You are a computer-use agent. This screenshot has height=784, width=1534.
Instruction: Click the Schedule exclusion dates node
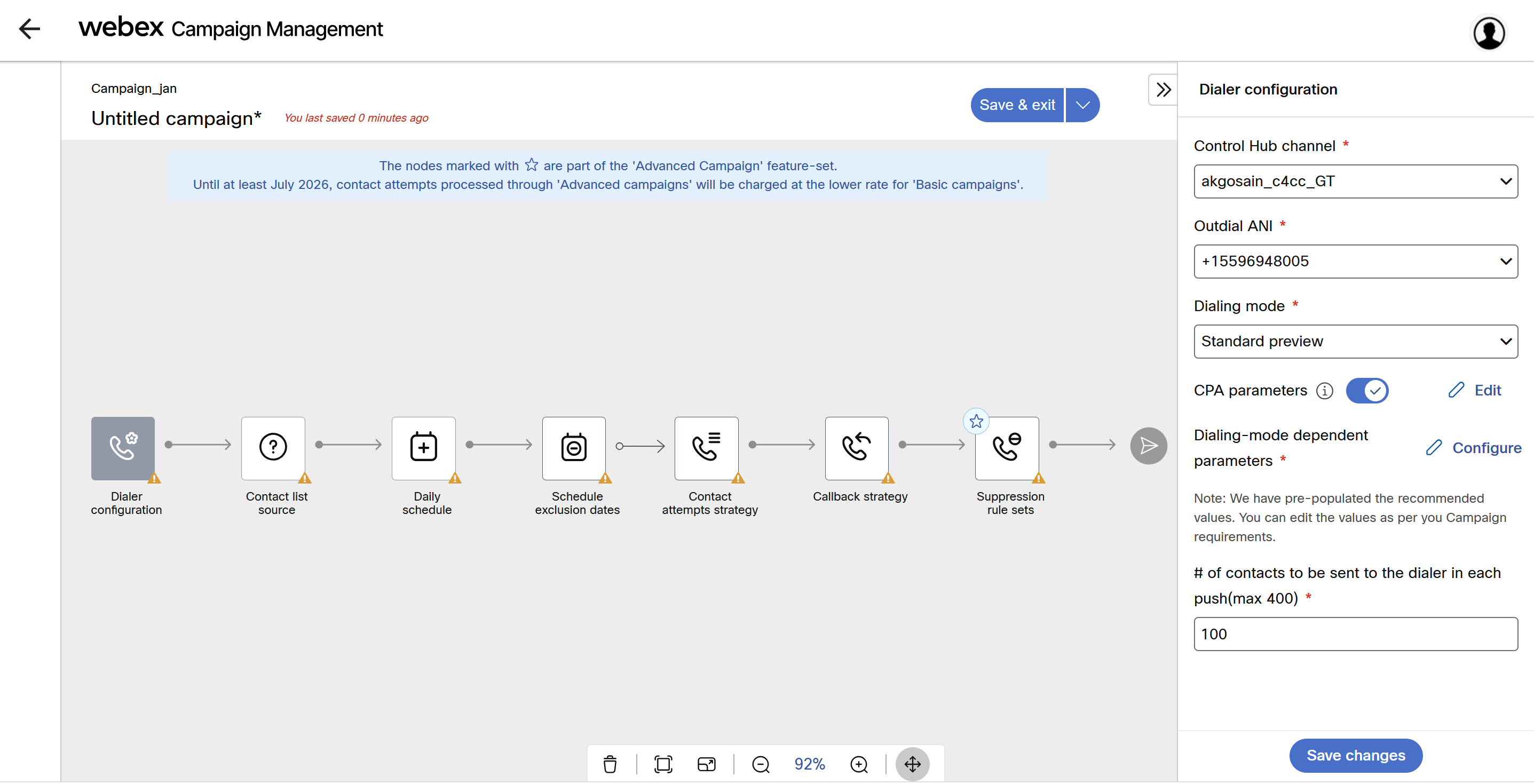[x=573, y=448]
